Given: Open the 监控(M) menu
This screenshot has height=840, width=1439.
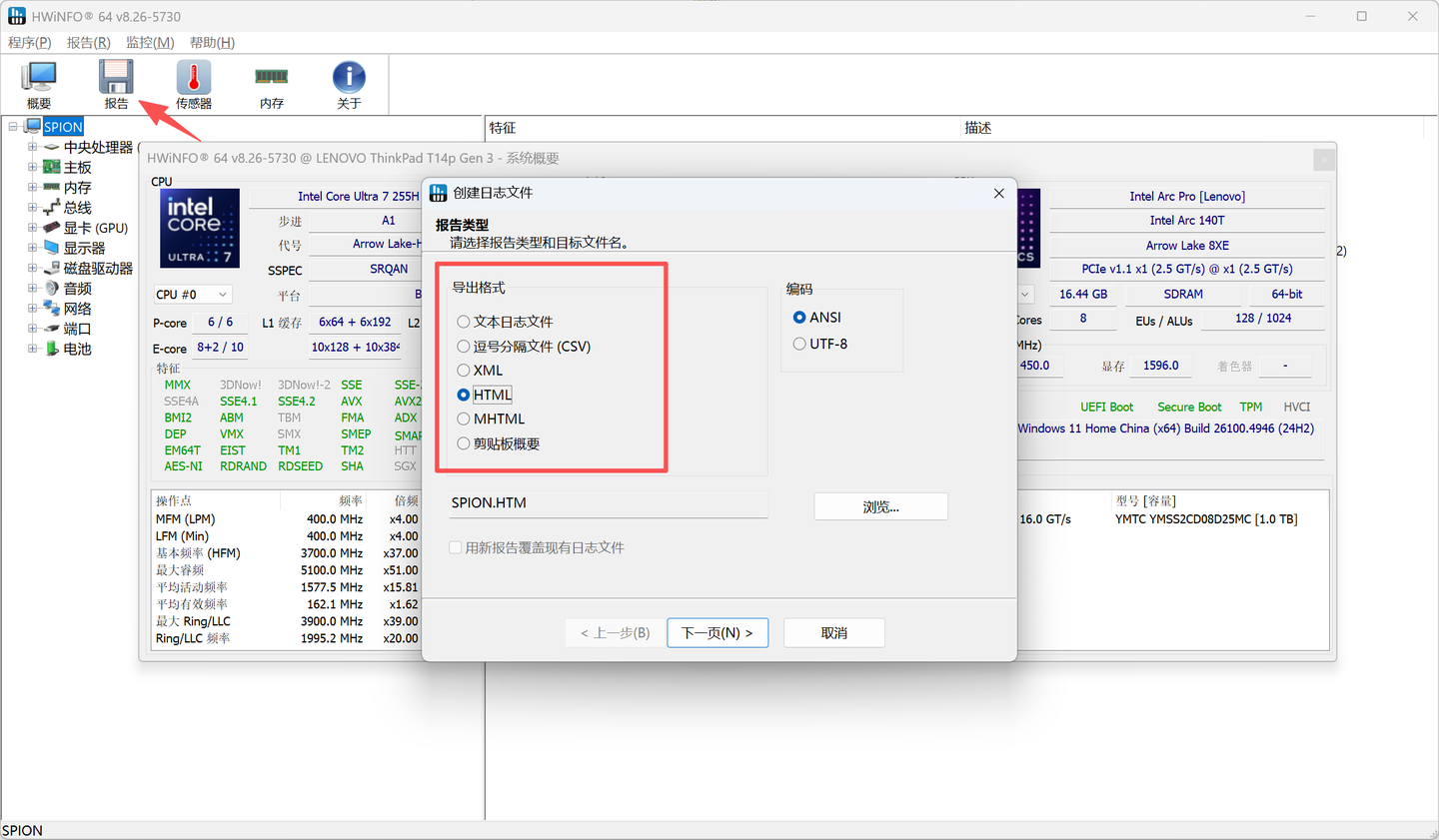Looking at the screenshot, I should point(150,42).
